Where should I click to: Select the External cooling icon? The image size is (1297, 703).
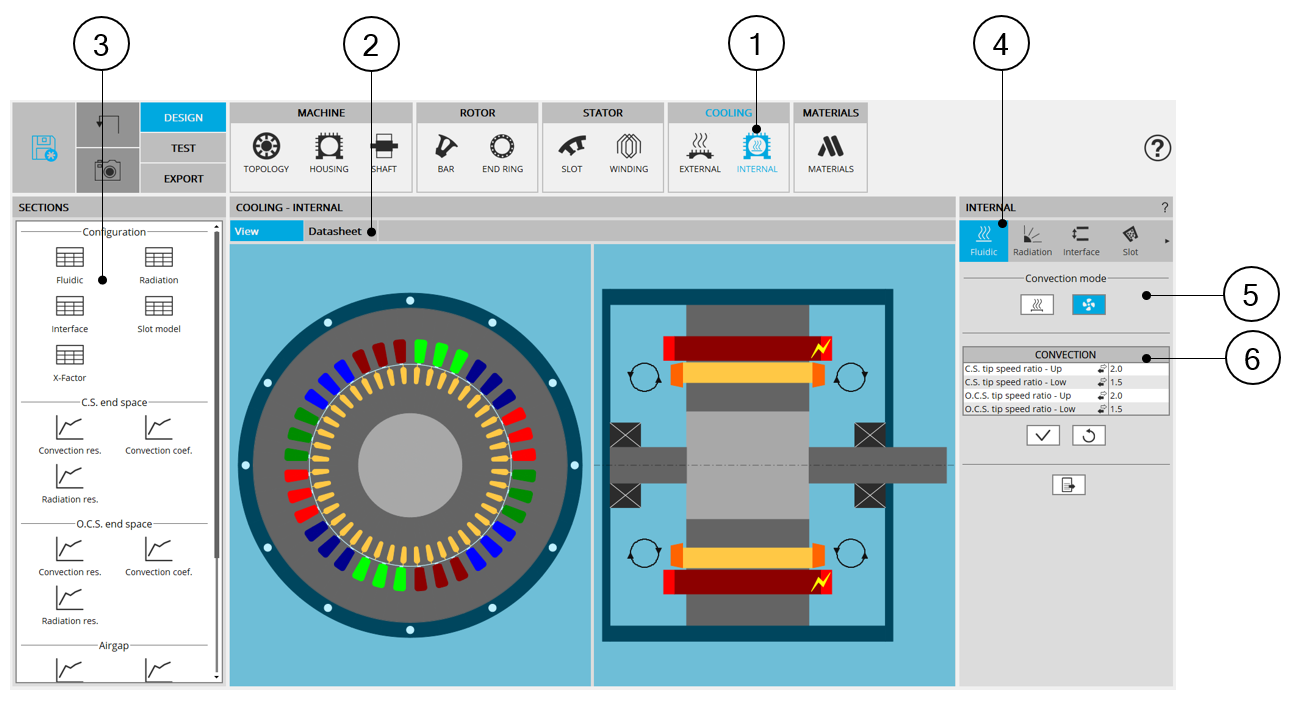(699, 154)
